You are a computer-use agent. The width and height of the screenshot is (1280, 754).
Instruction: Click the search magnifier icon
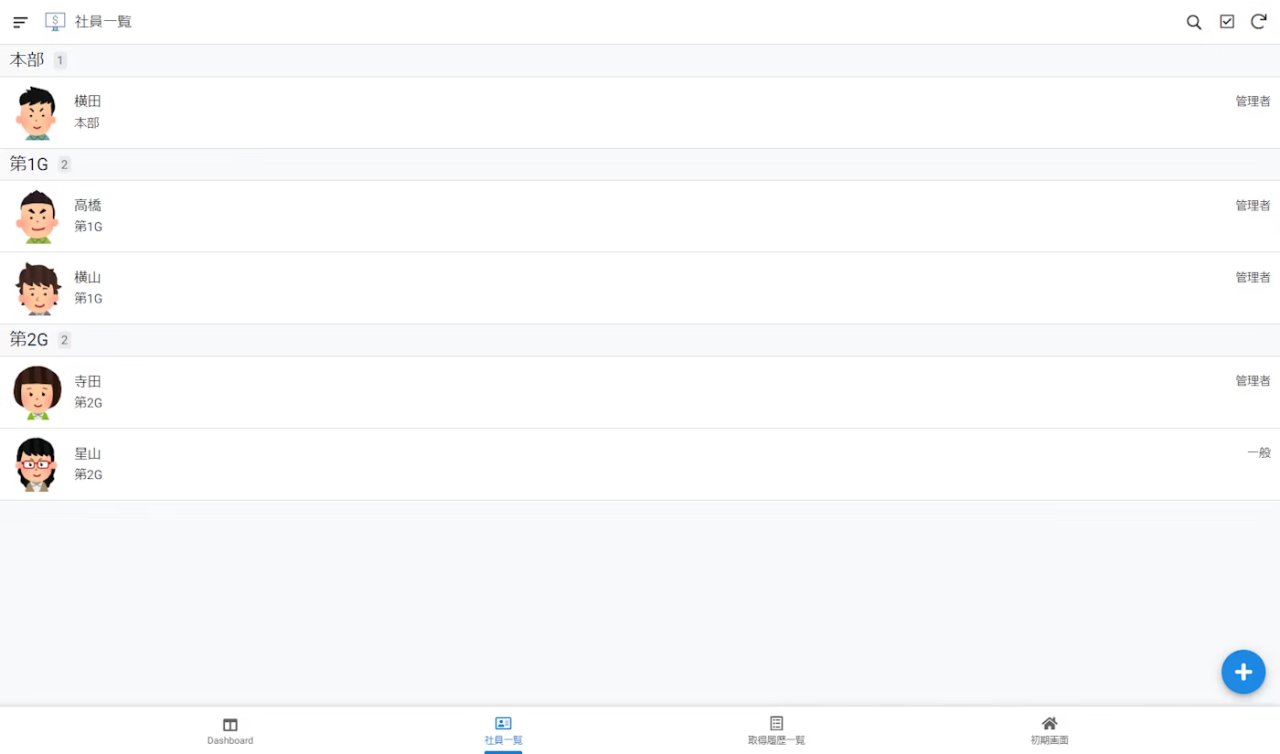[x=1194, y=22]
